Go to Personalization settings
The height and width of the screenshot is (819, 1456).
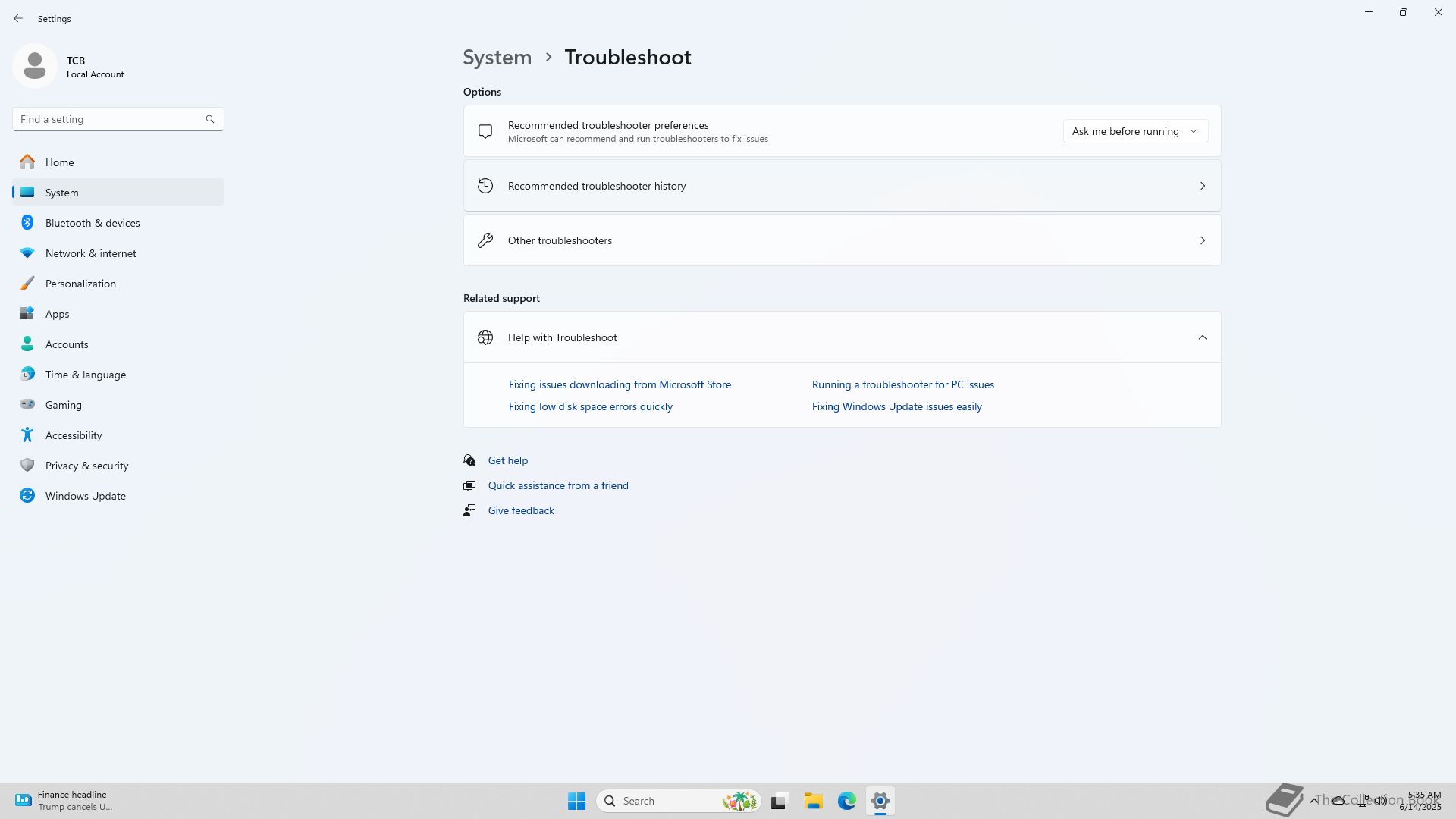click(x=80, y=284)
